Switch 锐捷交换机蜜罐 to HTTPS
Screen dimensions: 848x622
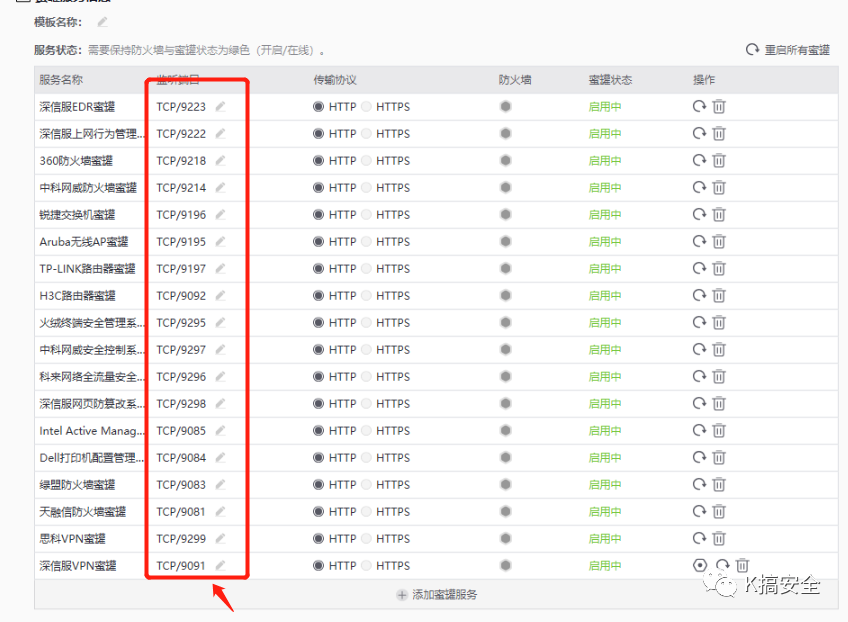coord(366,215)
